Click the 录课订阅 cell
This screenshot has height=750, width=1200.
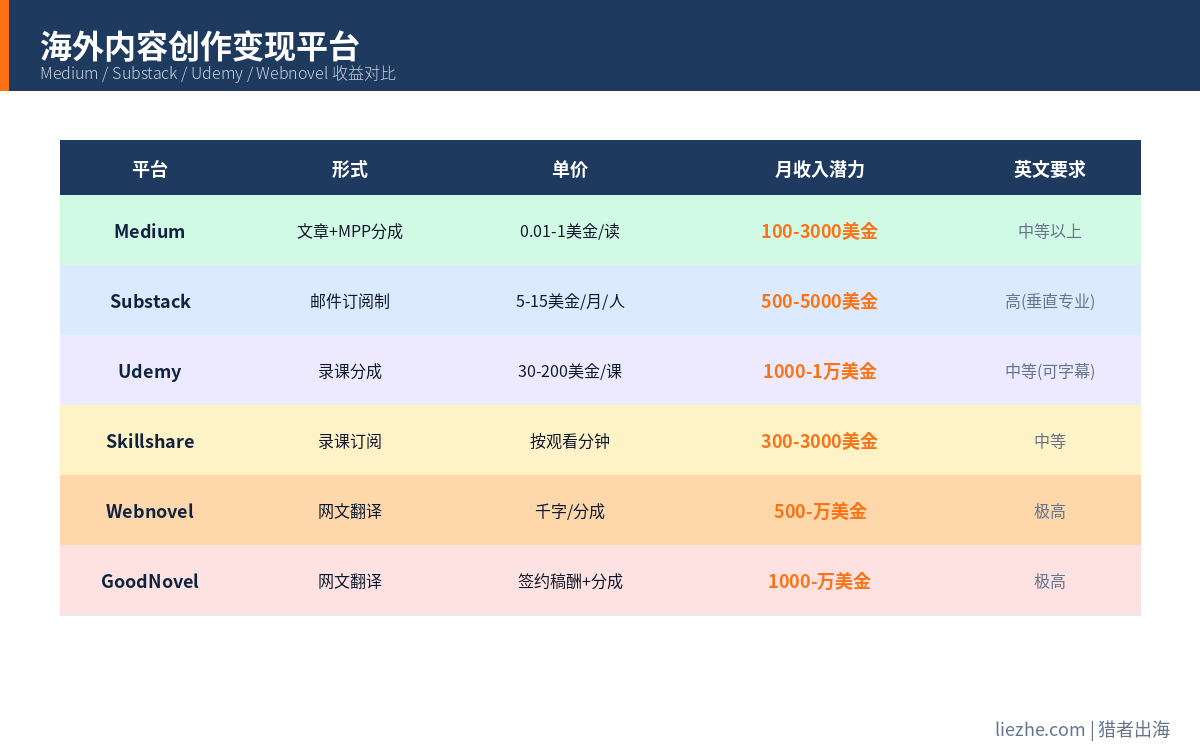350,441
